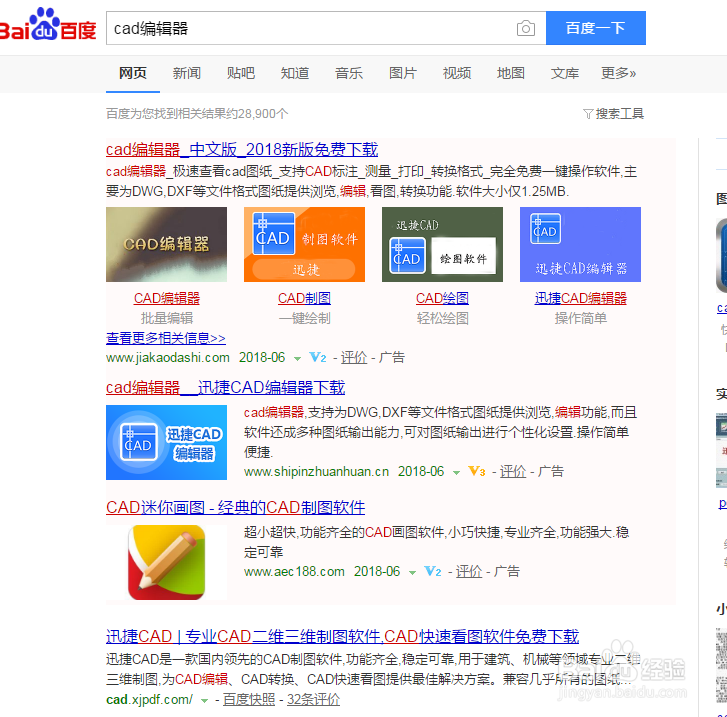The image size is (727, 717).
Task: Click the www.jiakaodashi.com URL
Action: pyautogui.click(x=168, y=358)
